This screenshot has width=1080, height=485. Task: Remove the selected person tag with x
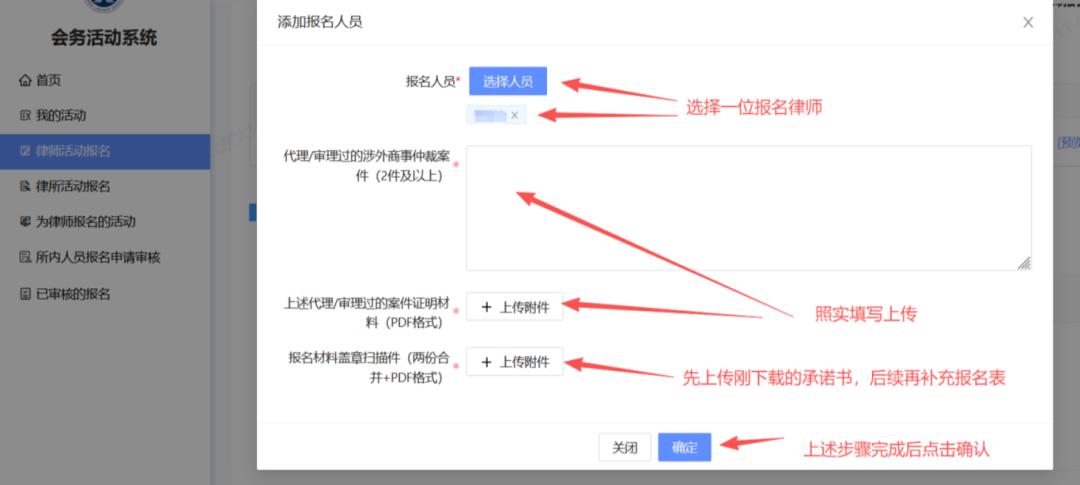coord(514,116)
